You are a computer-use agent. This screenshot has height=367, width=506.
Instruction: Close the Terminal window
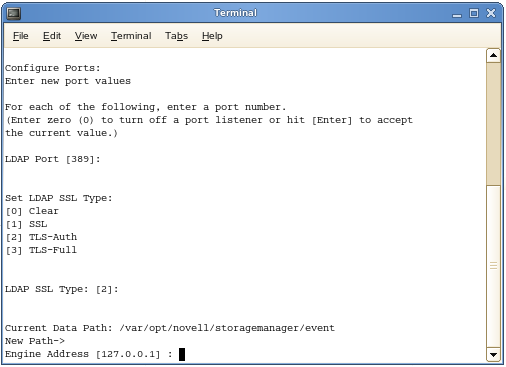tap(491, 13)
